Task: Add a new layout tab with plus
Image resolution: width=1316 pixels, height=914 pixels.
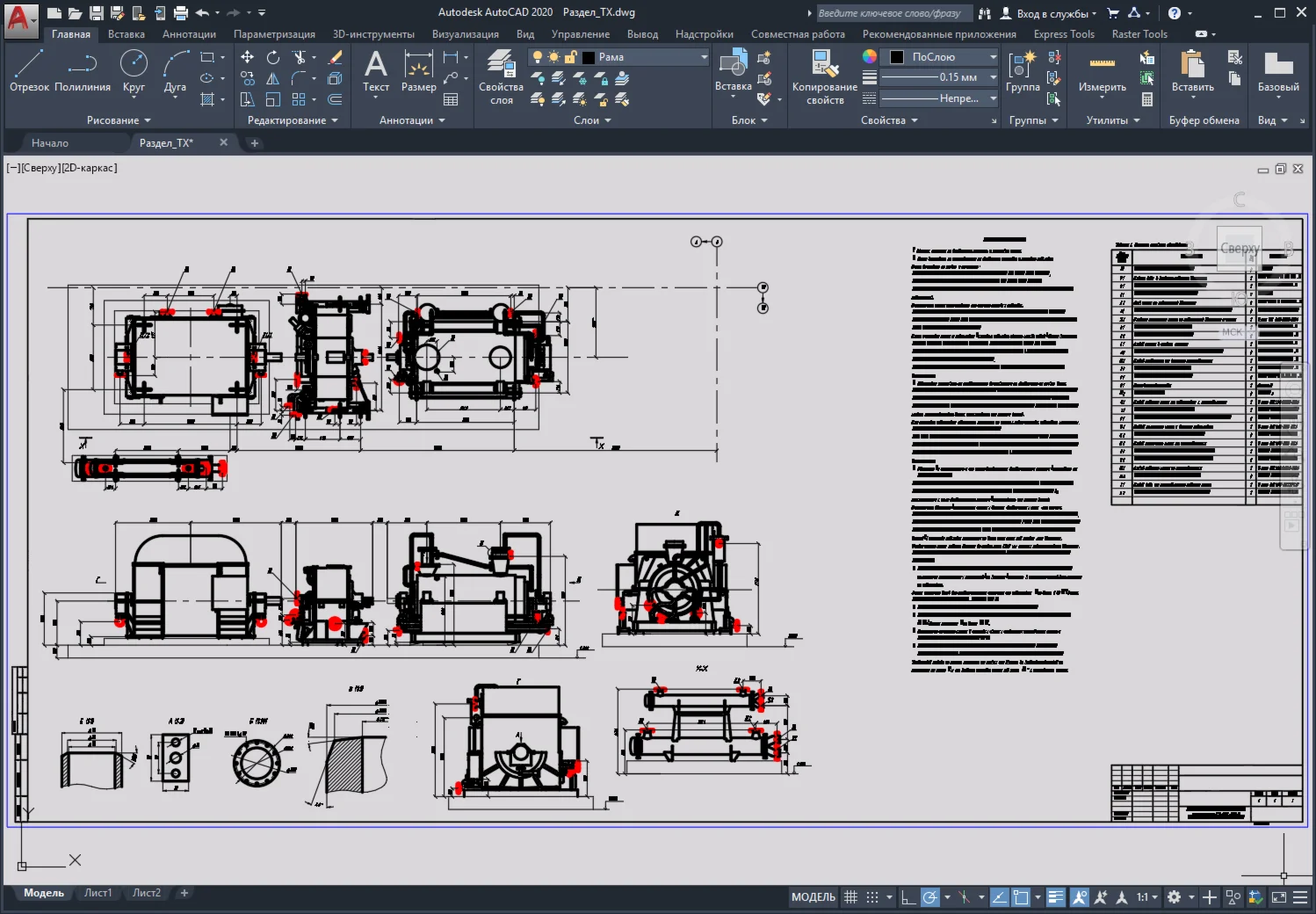Action: [x=184, y=893]
